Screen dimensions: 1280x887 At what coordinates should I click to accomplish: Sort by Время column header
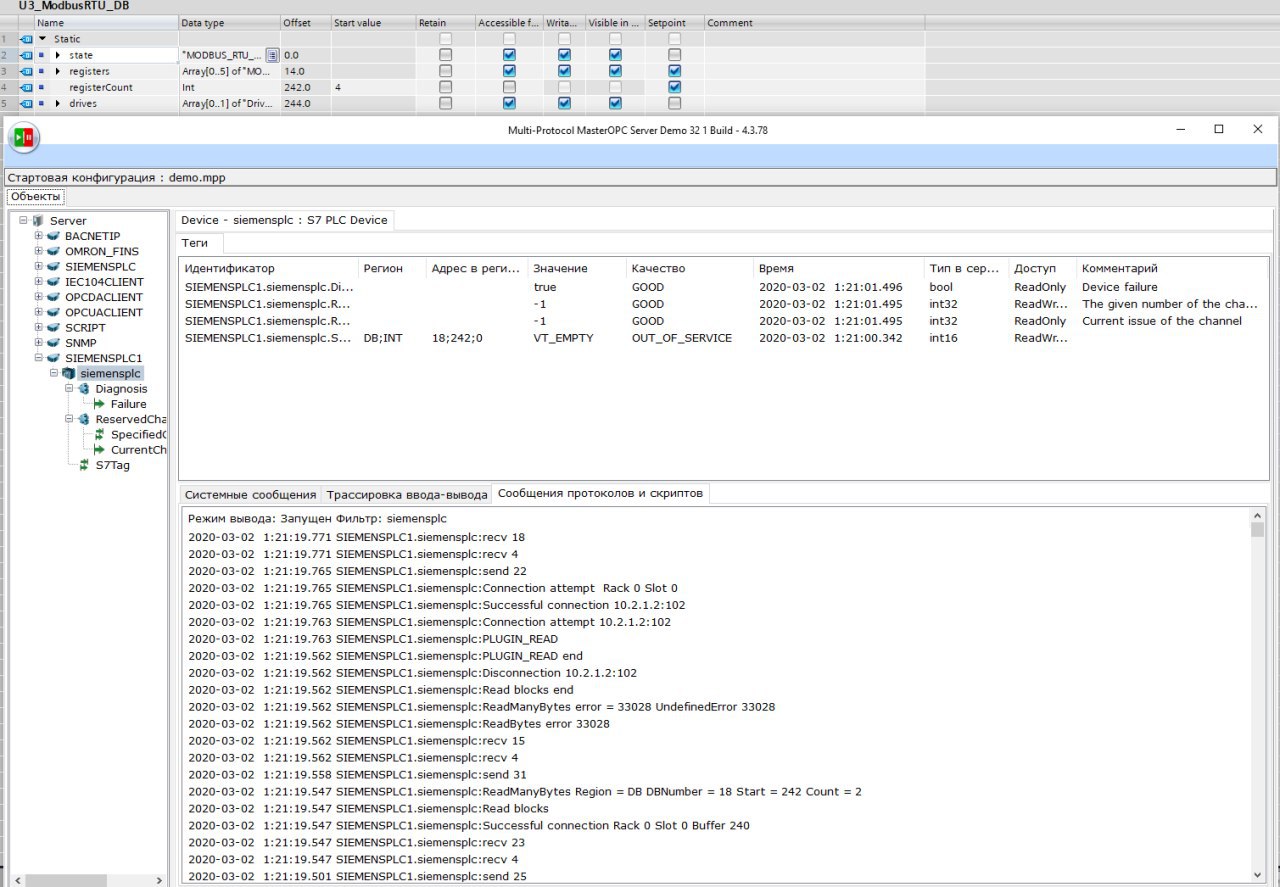(838, 269)
